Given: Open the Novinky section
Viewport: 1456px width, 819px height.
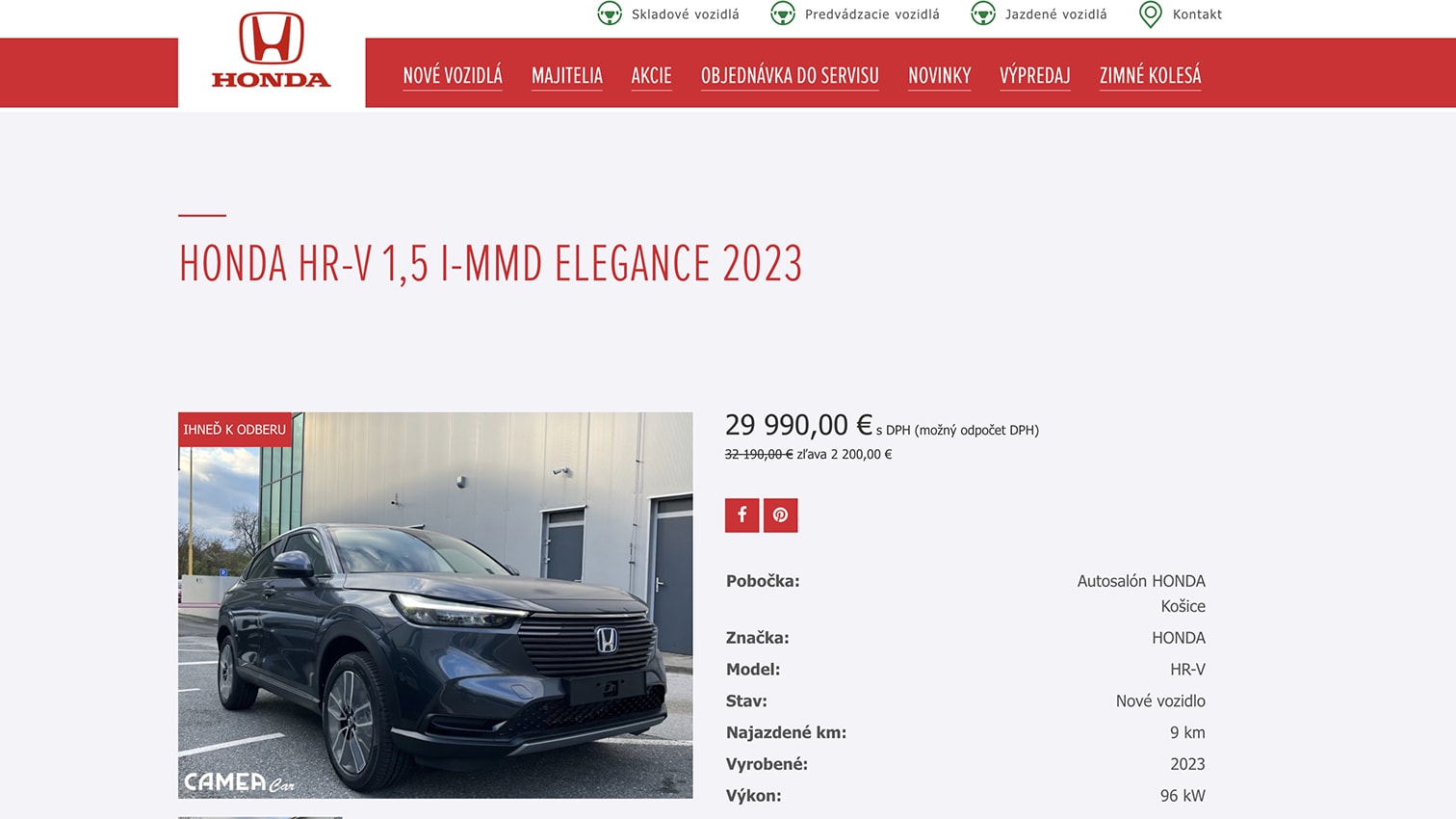Looking at the screenshot, I should tap(940, 75).
